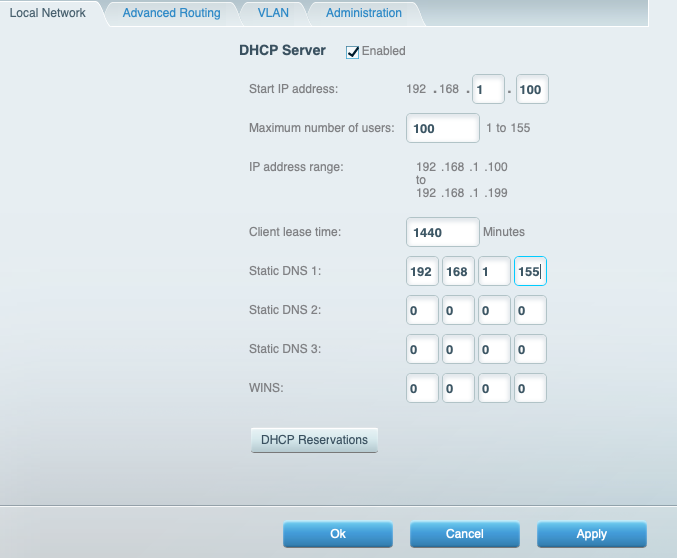This screenshot has height=558, width=678.
Task: Open the Advanced Routing tab
Action: [x=172, y=13]
